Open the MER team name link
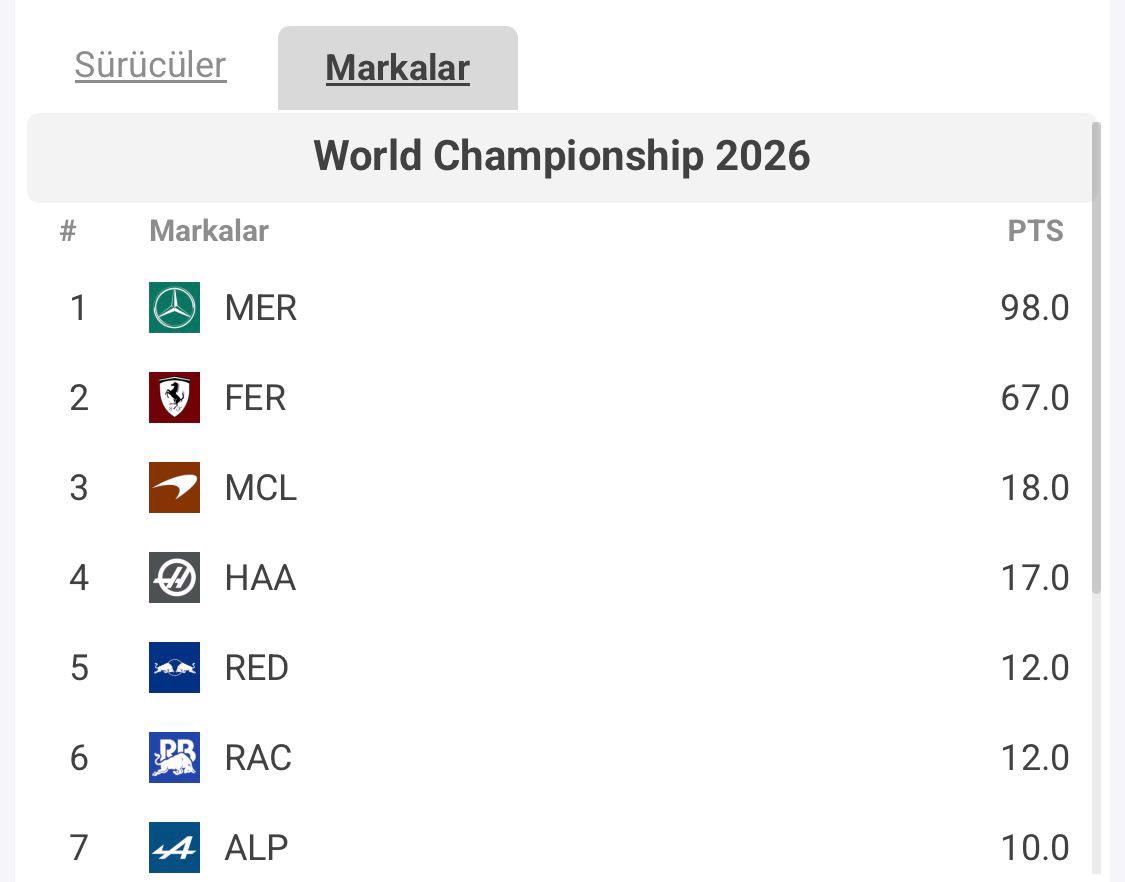This screenshot has height=882, width=1125. 260,308
